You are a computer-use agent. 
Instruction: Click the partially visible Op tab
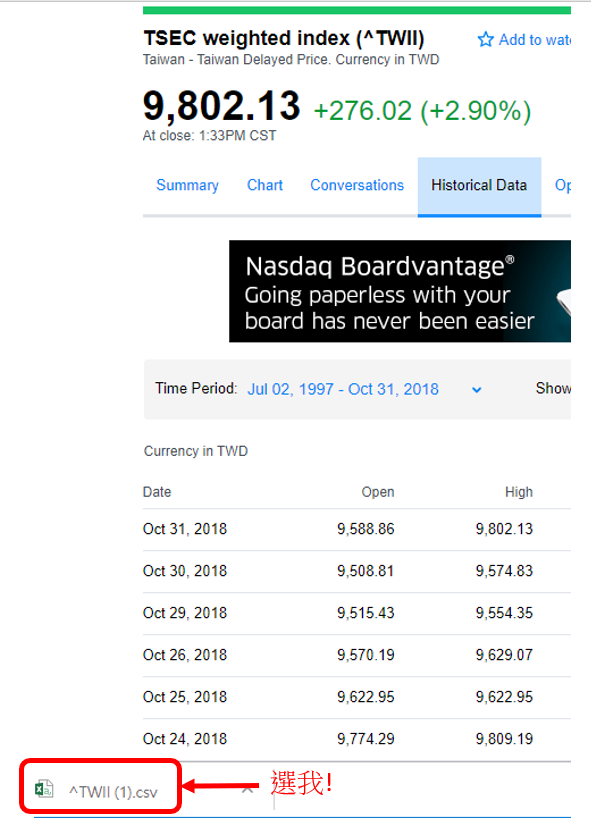(x=563, y=185)
